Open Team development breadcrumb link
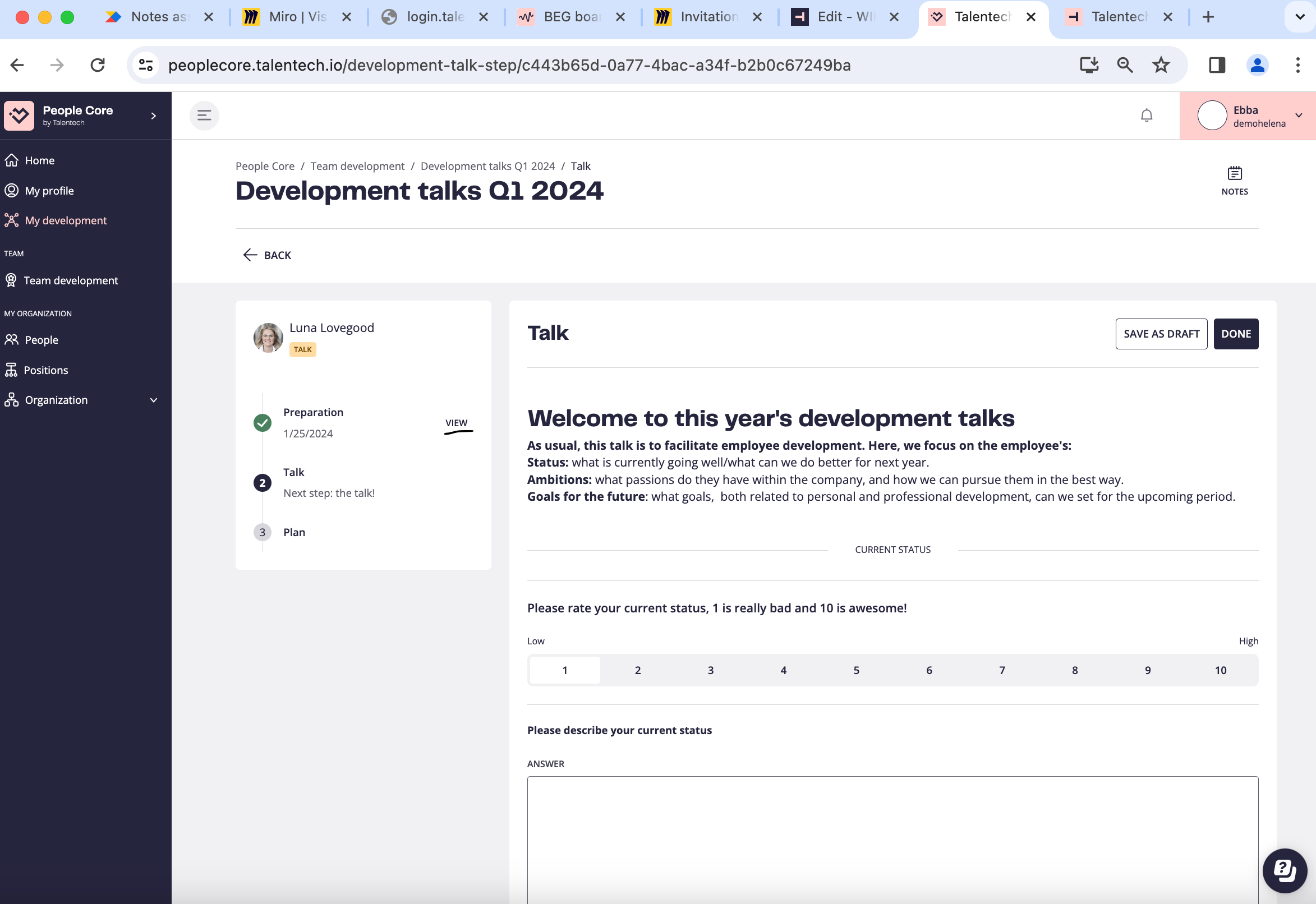1316x904 pixels. tap(357, 166)
